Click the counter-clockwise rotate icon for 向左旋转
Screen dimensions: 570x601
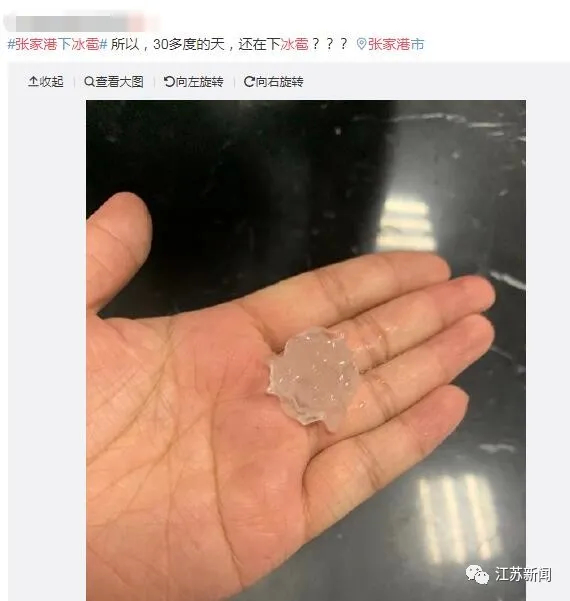point(169,81)
